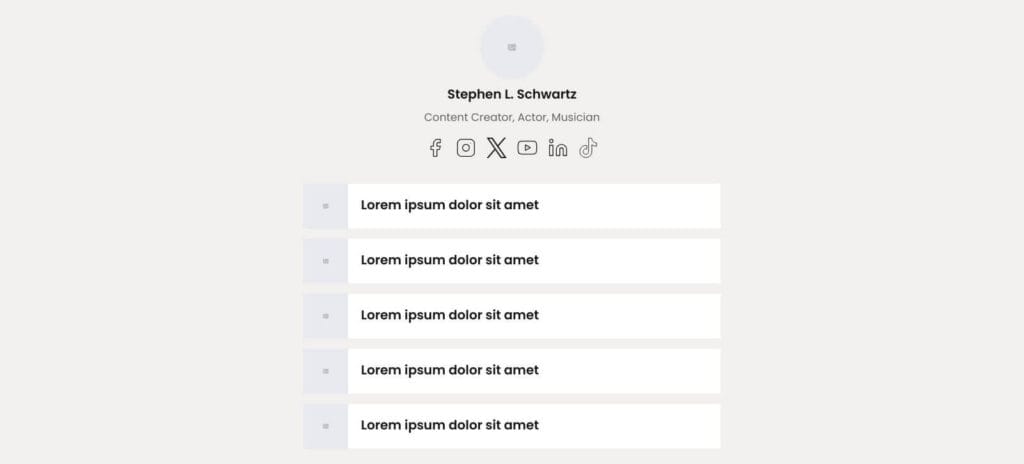This screenshot has height=464, width=1024.
Task: Click the fourth link's gray thumbnail placeholder
Action: coord(325,371)
